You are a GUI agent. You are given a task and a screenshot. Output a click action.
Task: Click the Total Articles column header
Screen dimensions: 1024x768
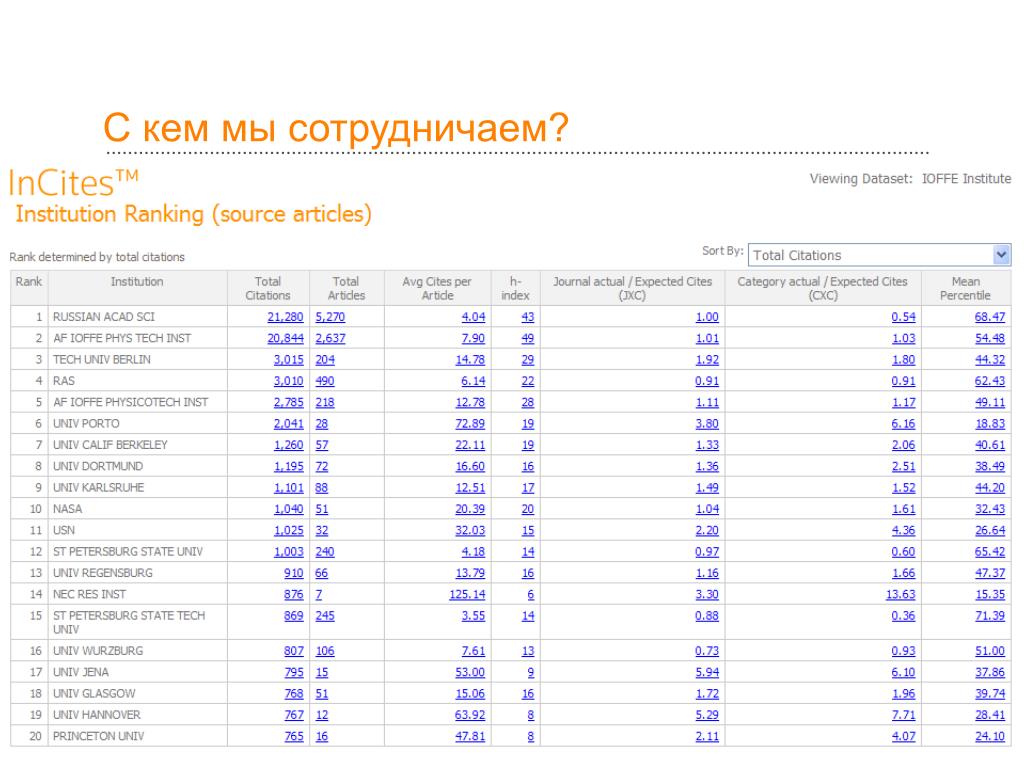(346, 288)
